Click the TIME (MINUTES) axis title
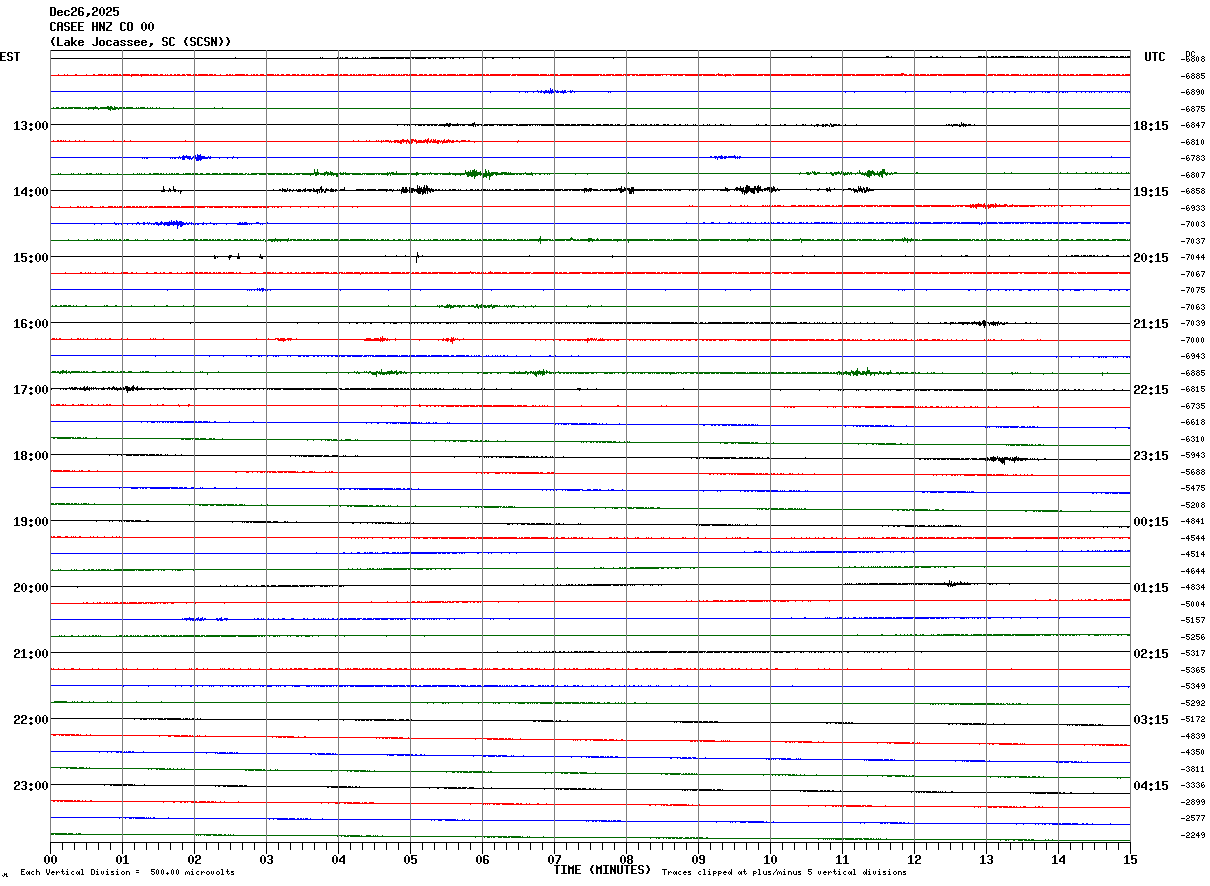The image size is (1210, 886). click(602, 870)
